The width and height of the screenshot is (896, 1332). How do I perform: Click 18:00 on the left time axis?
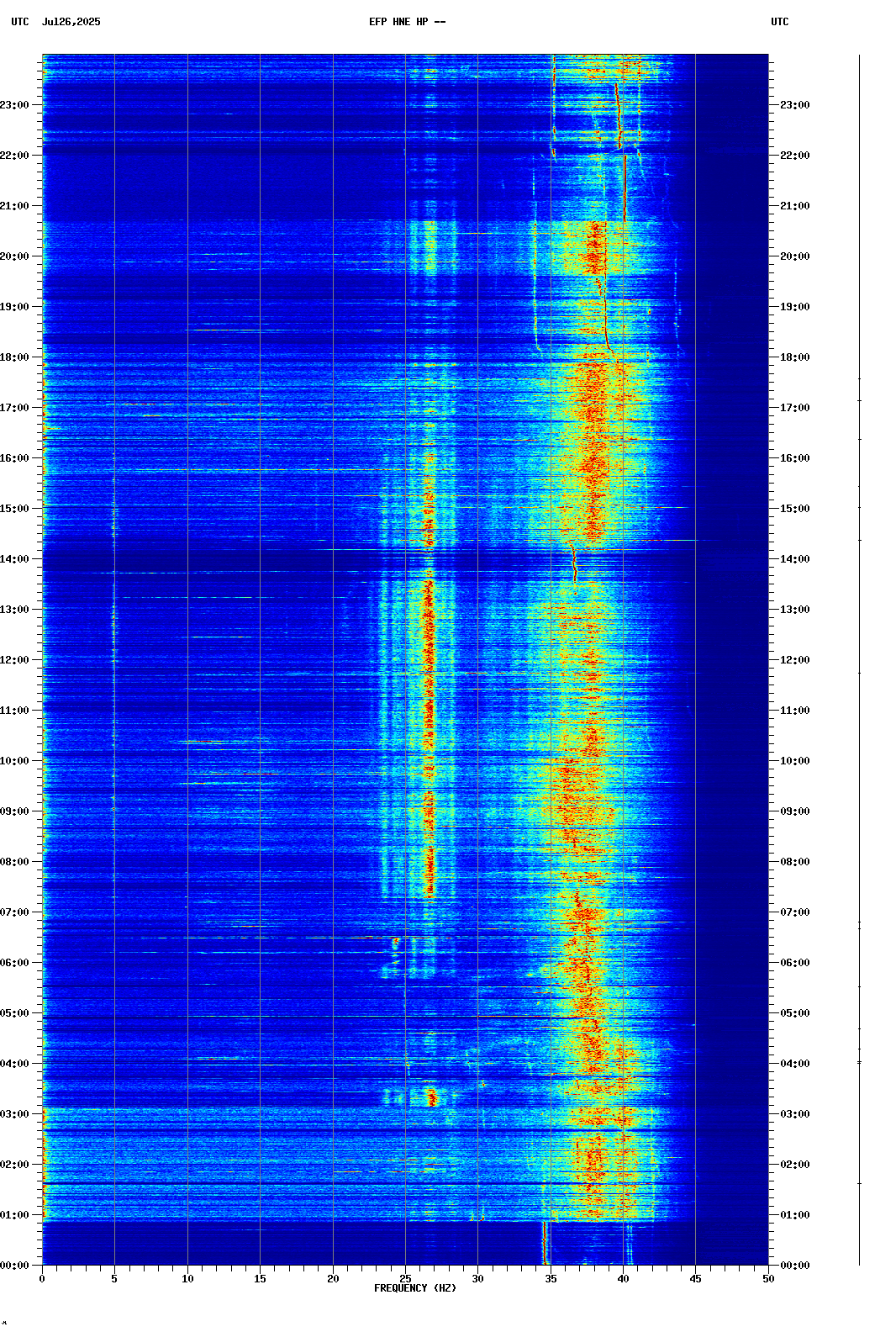pos(14,357)
